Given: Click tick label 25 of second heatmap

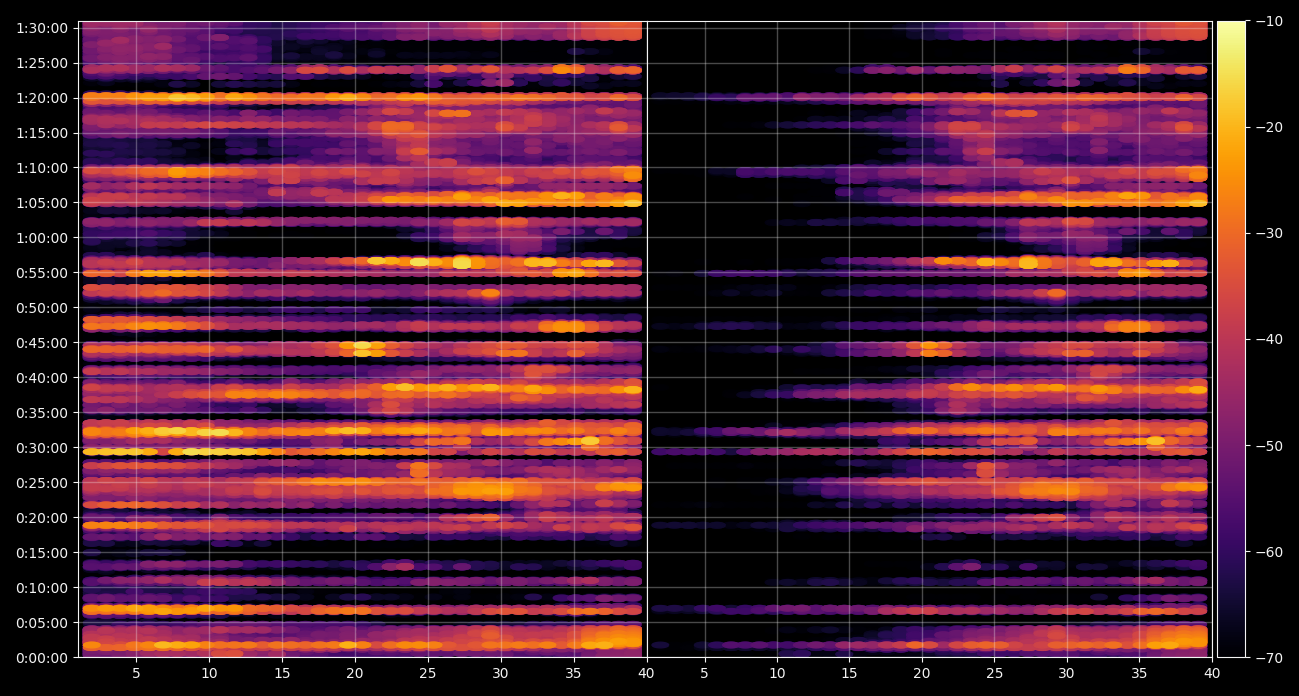Looking at the screenshot, I should coord(995,674).
